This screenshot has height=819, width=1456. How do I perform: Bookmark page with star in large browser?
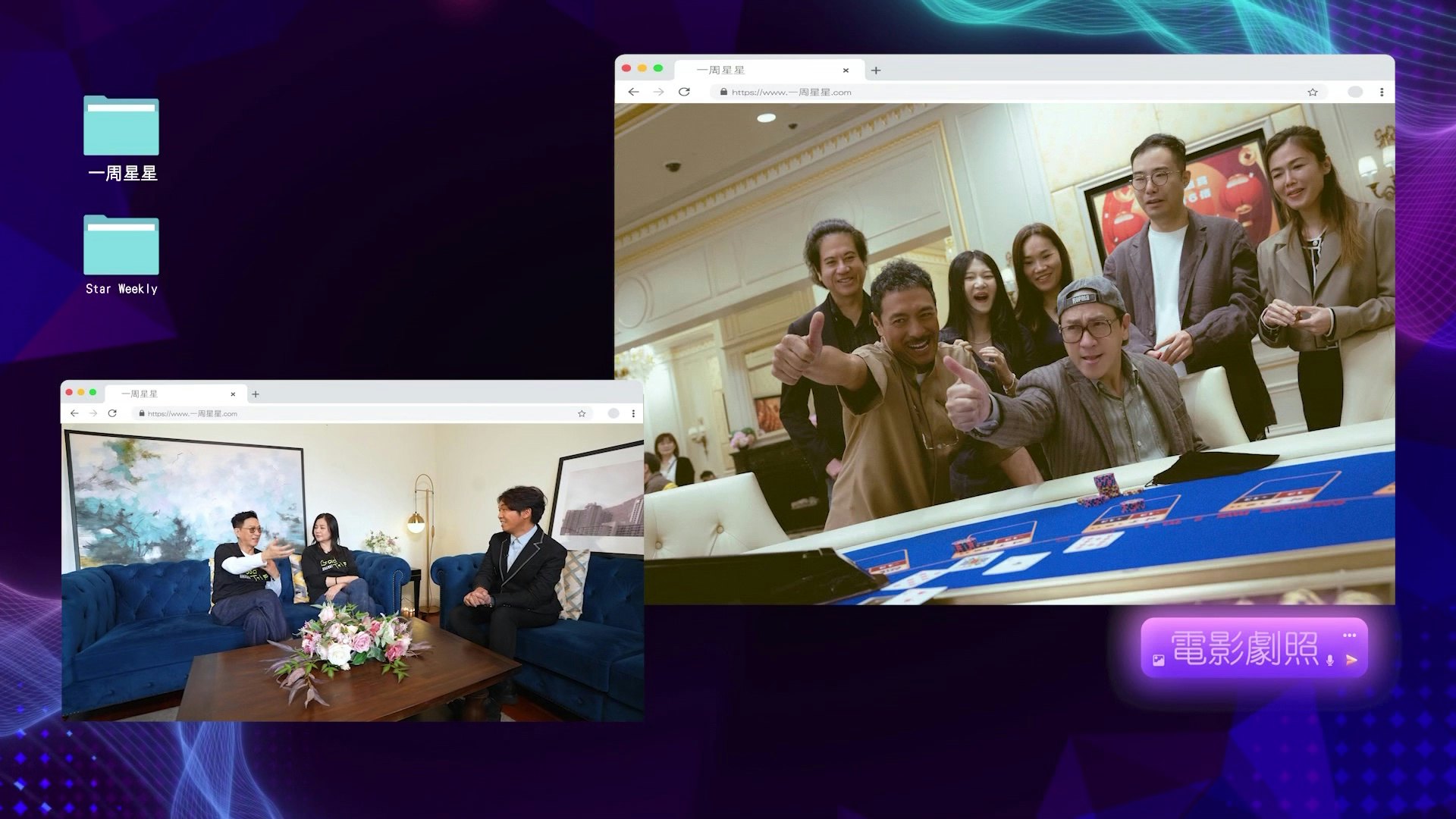(1313, 92)
